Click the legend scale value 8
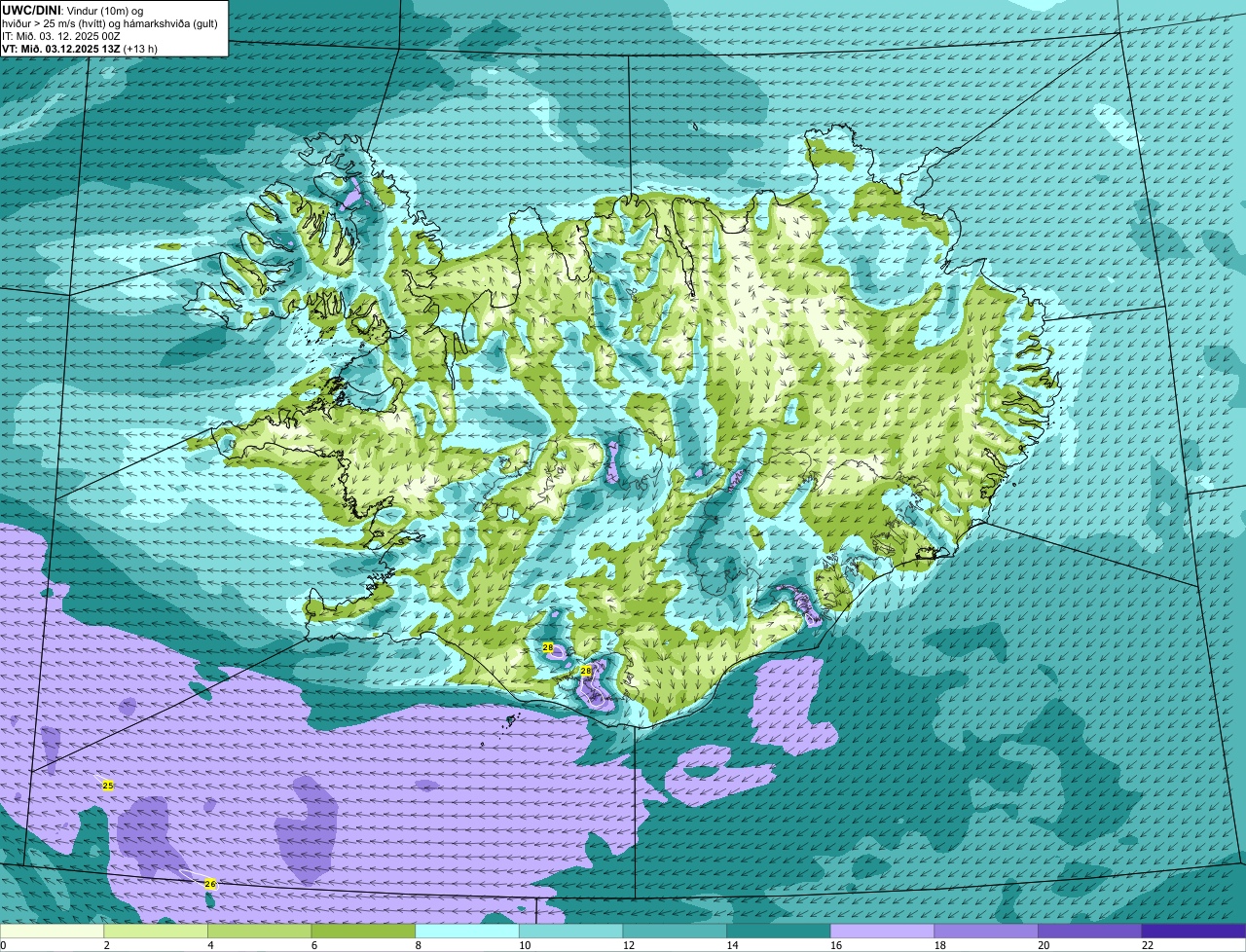1246x952 pixels. pyautogui.click(x=417, y=945)
